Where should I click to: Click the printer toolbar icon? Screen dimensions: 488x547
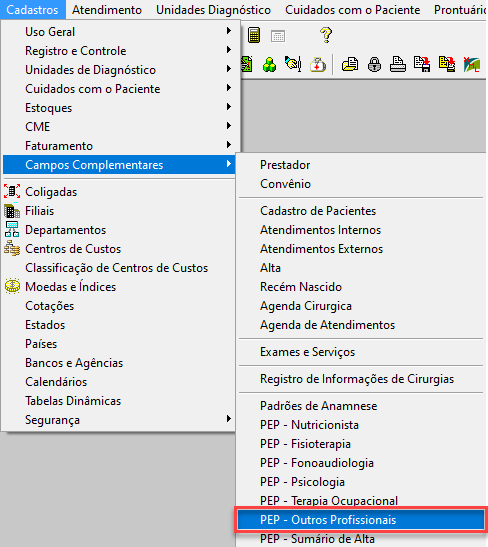[398, 65]
